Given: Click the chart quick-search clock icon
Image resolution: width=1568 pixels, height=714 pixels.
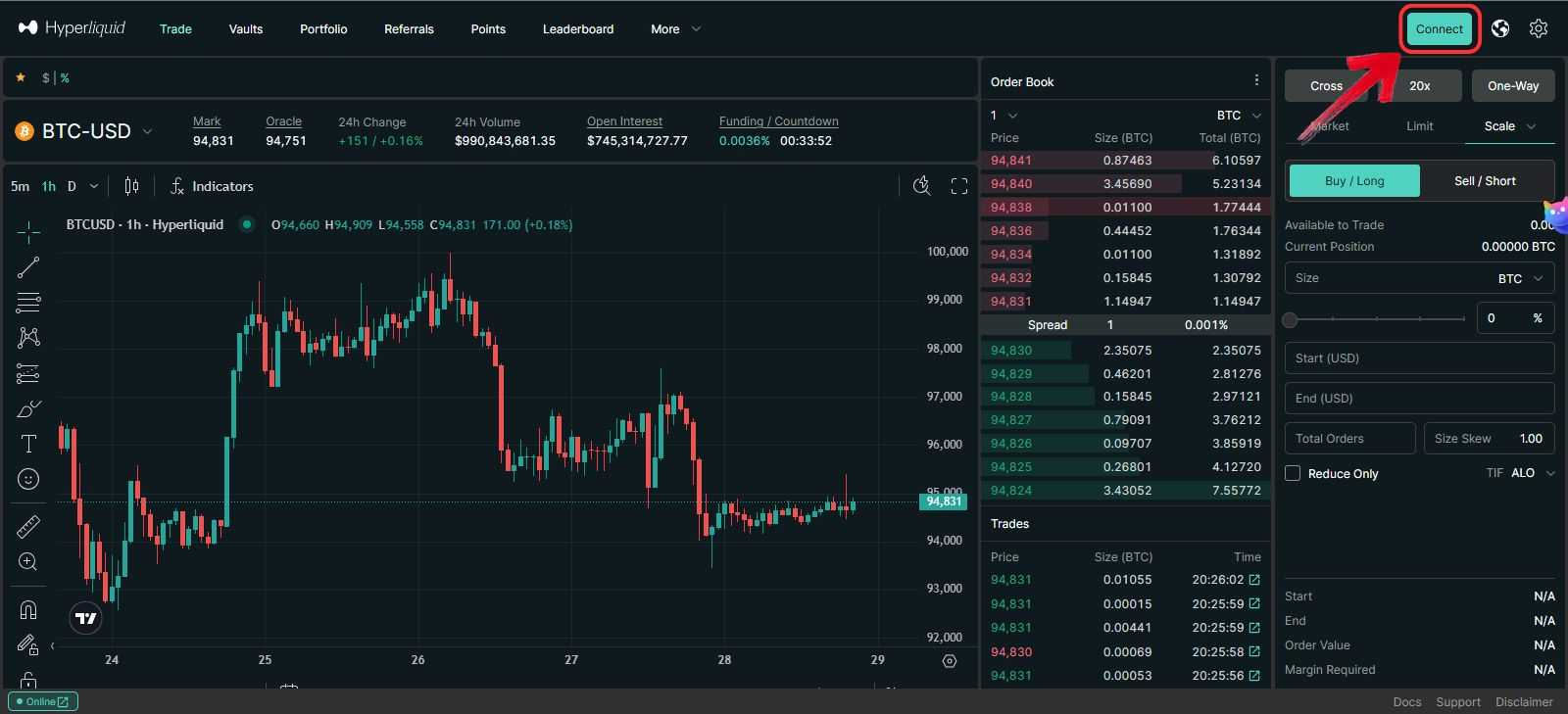Looking at the screenshot, I should point(921,186).
